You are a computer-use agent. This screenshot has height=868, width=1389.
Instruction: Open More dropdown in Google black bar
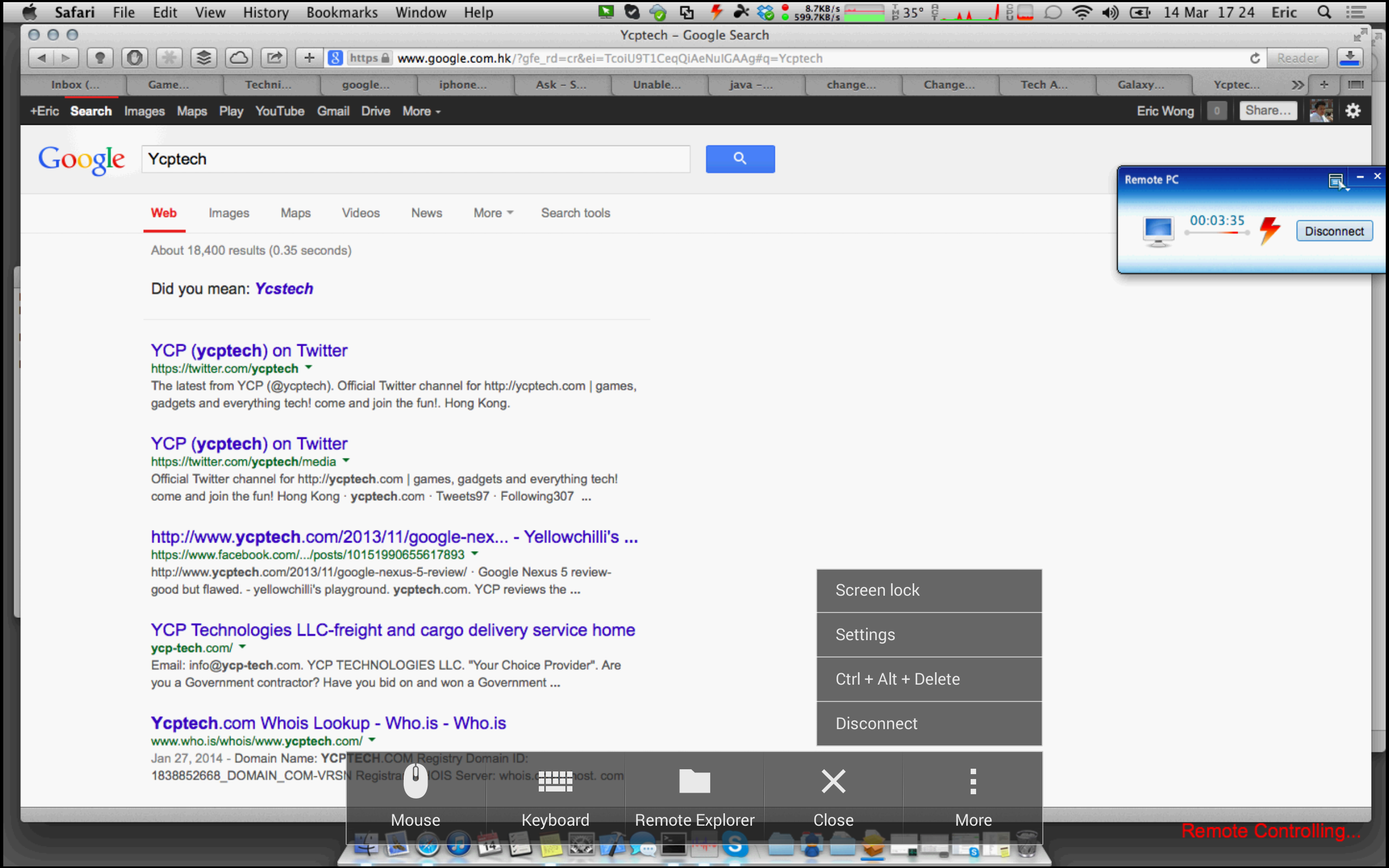point(421,111)
